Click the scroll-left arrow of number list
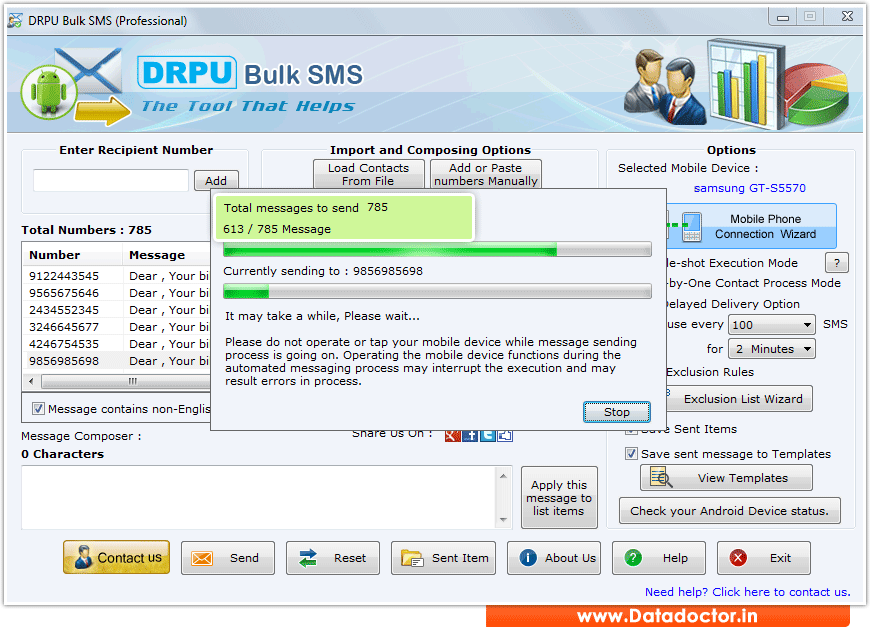This screenshot has height=627, width=870. point(31,381)
